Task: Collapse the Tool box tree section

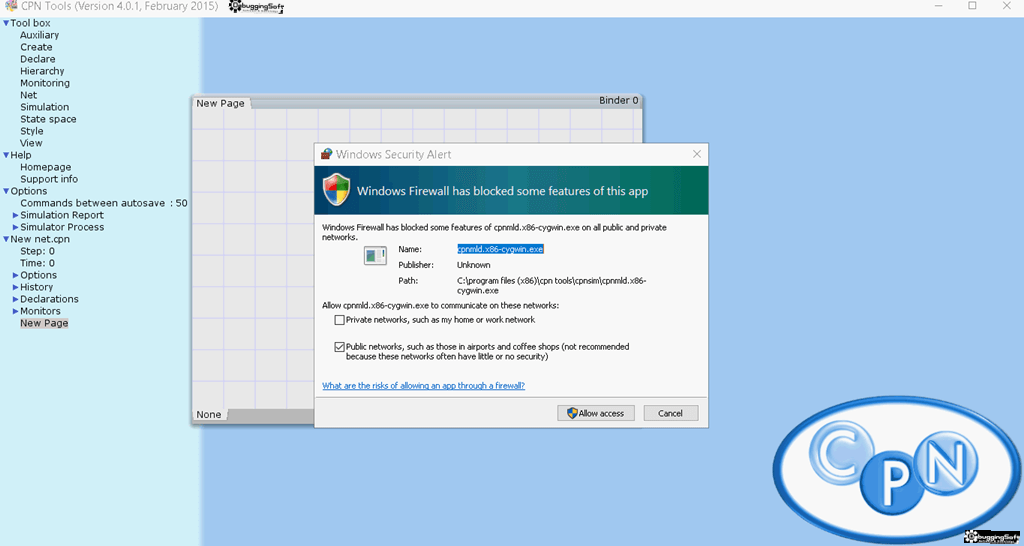Action: click(6, 24)
